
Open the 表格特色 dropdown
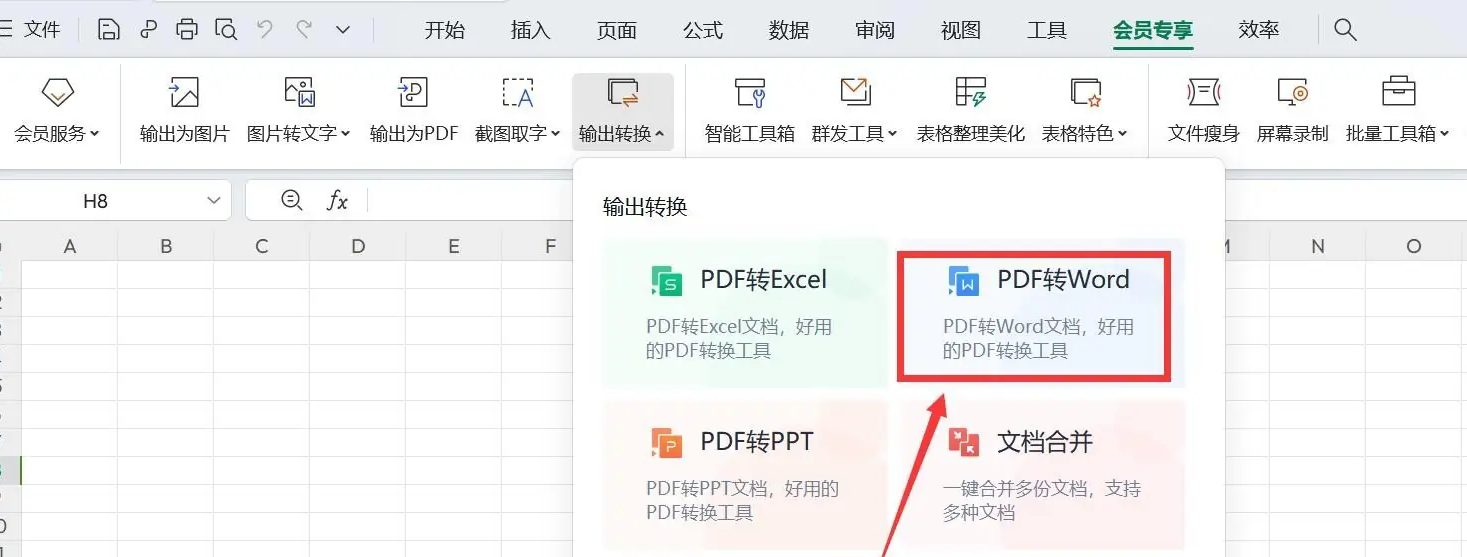[x=1085, y=110]
